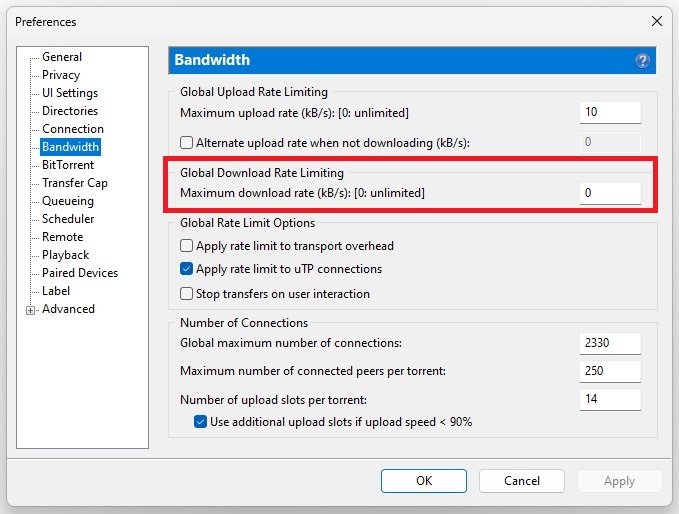This screenshot has width=679, height=514.
Task: Expand the Advanced tree node
Action: click(x=31, y=310)
